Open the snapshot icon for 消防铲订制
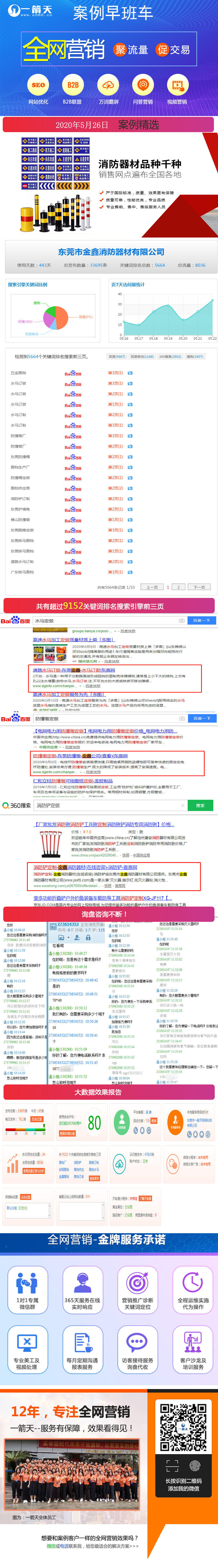The width and height of the screenshot is (218, 1568). tap(130, 499)
